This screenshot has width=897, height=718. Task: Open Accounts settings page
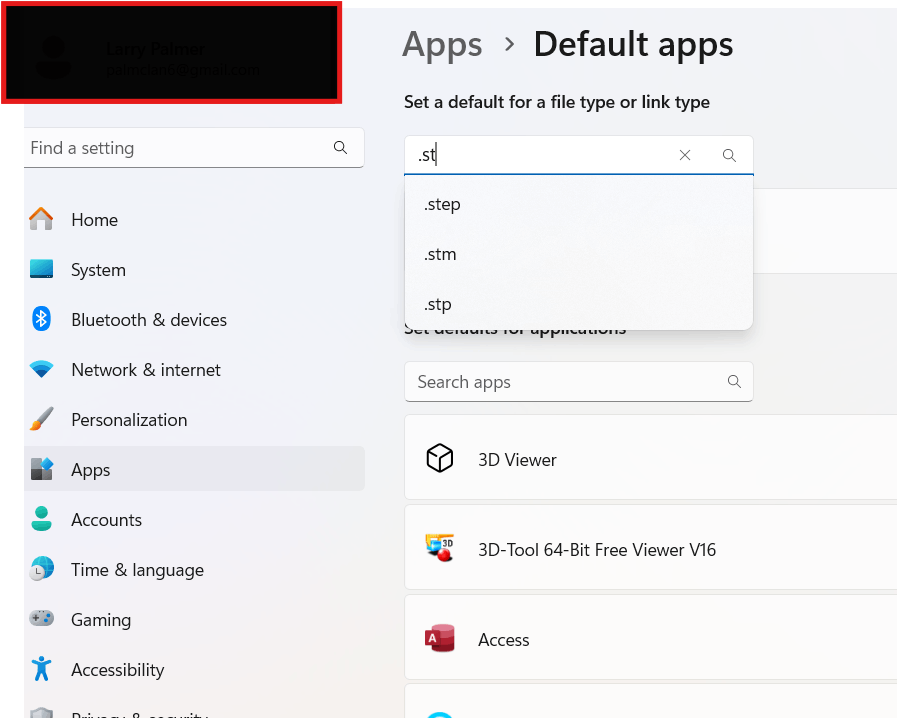click(195, 519)
